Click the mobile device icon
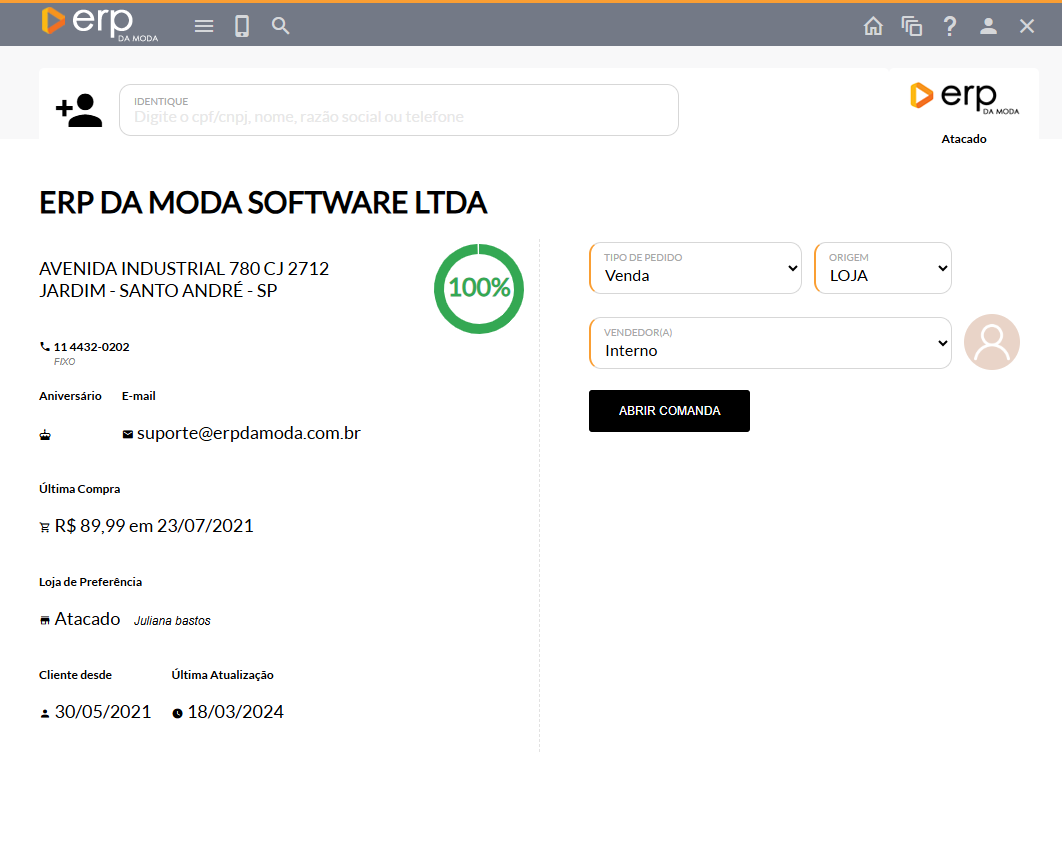 point(242,26)
